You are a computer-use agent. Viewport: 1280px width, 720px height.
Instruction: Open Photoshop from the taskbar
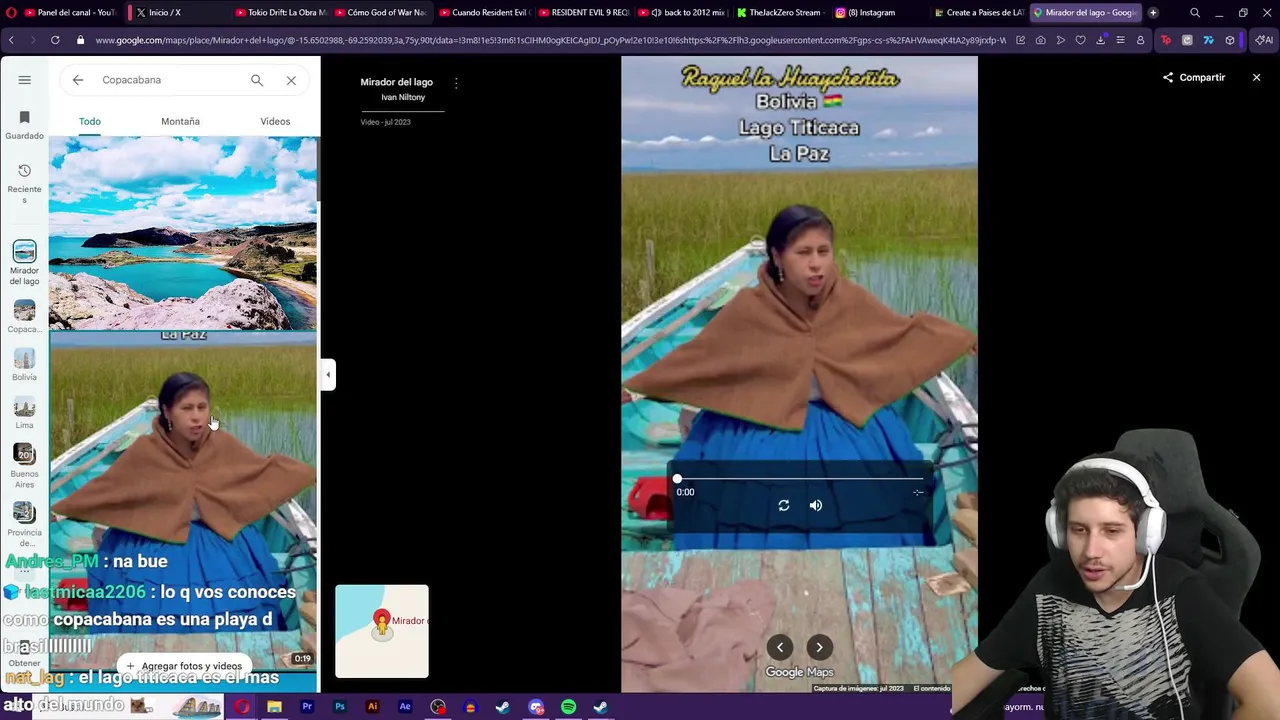(x=340, y=707)
